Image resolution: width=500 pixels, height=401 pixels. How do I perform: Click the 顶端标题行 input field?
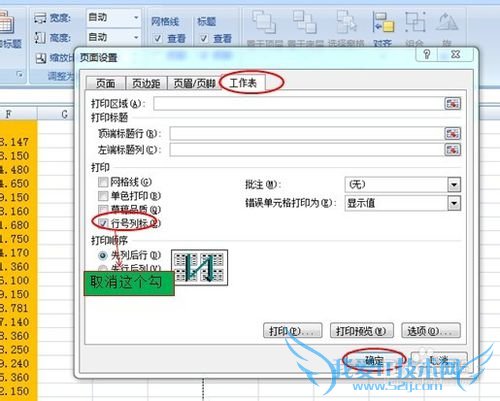(x=306, y=134)
